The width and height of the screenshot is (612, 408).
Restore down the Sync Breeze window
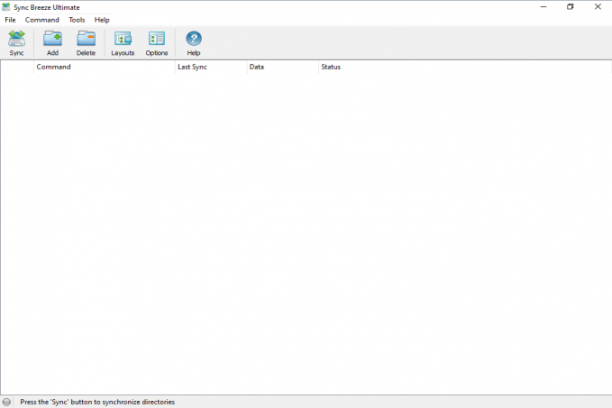(570, 7)
